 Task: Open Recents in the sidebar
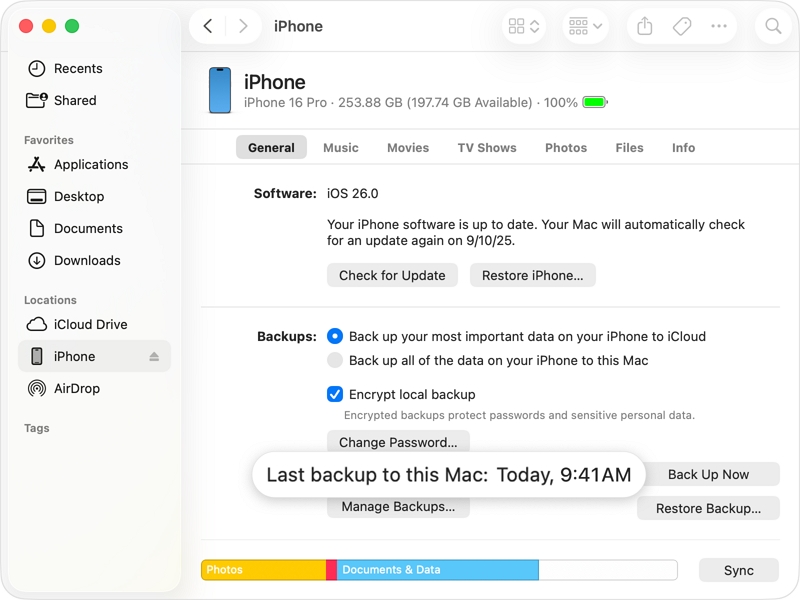pos(94,68)
